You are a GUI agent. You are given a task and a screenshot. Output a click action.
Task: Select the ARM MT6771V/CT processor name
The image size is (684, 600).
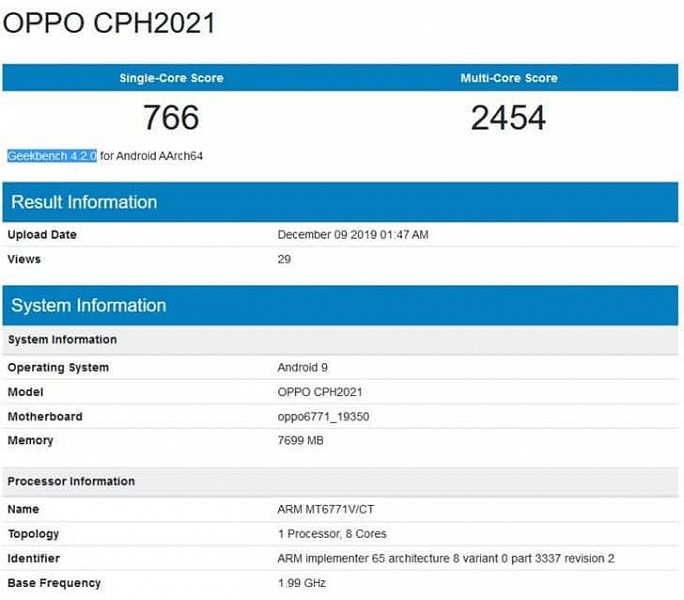[x=325, y=509]
